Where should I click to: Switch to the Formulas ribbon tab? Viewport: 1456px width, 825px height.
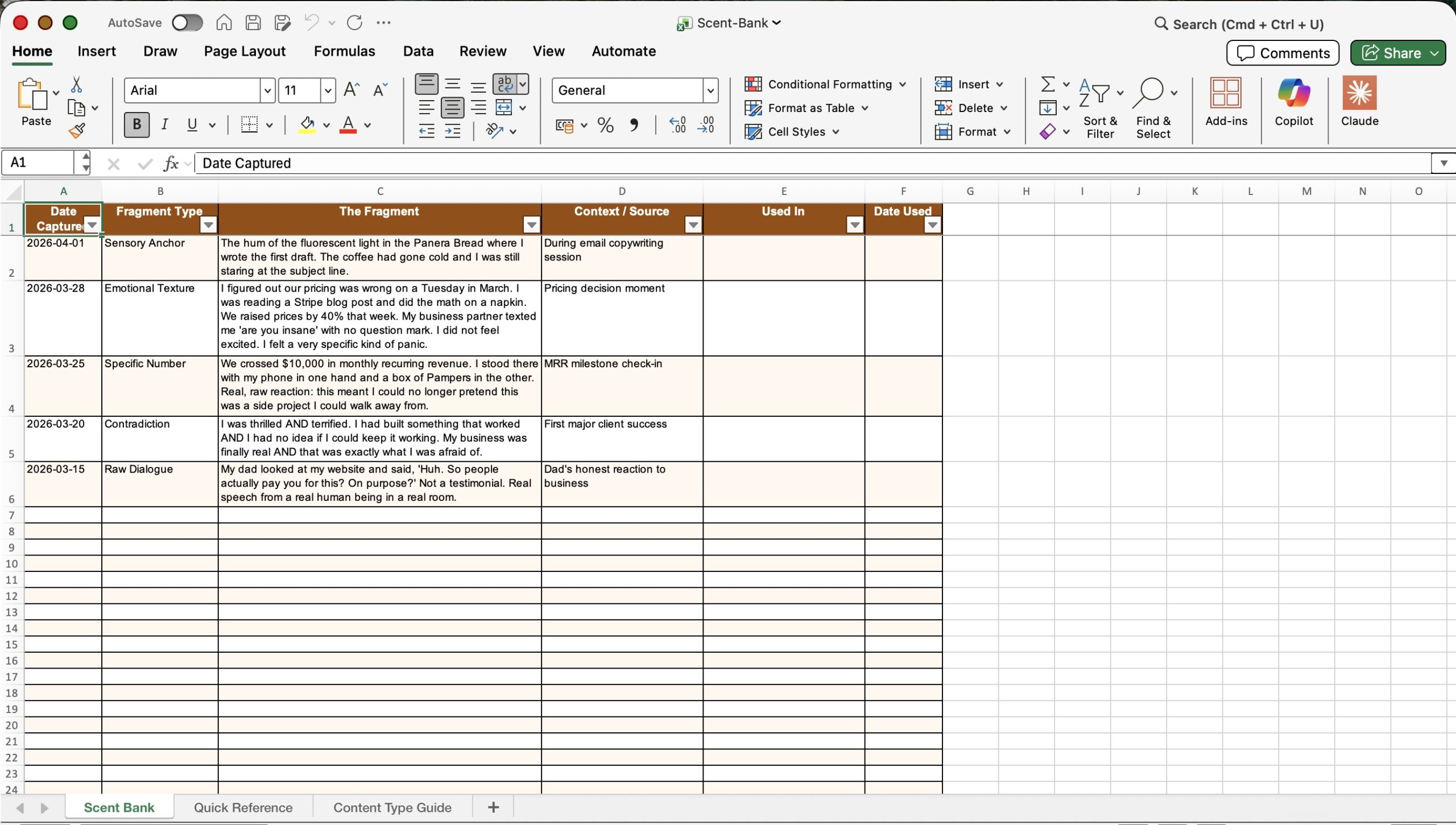[344, 51]
